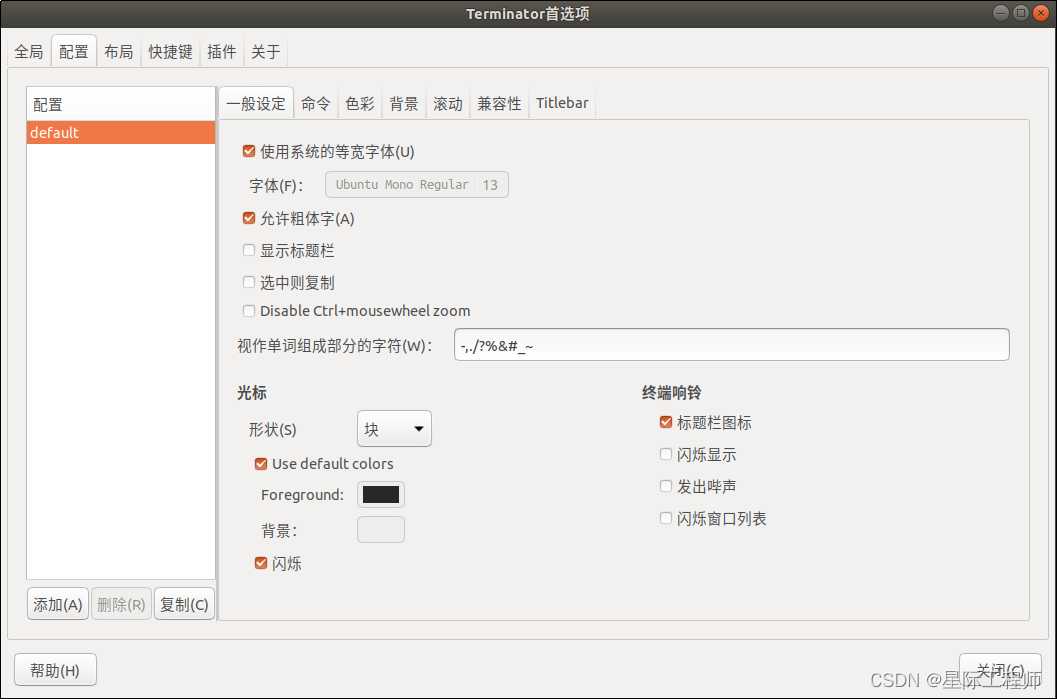Click the cursor Foreground color swatch

(381, 495)
